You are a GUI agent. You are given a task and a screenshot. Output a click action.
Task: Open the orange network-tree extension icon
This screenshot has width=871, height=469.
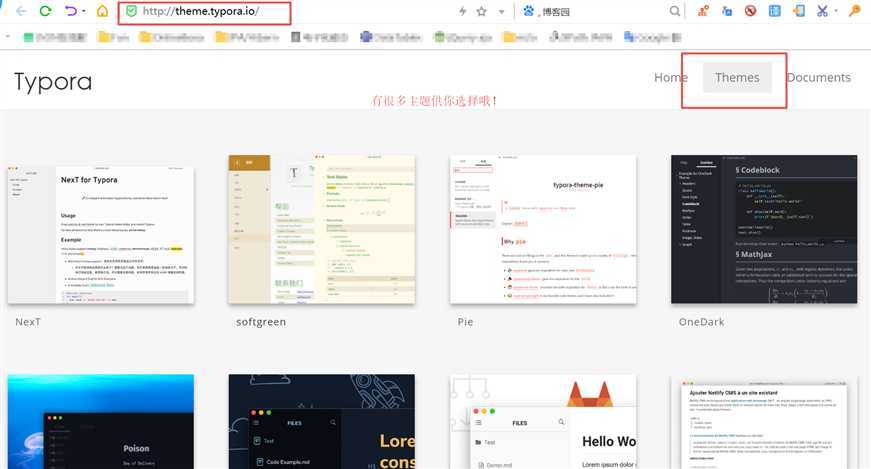(x=703, y=11)
